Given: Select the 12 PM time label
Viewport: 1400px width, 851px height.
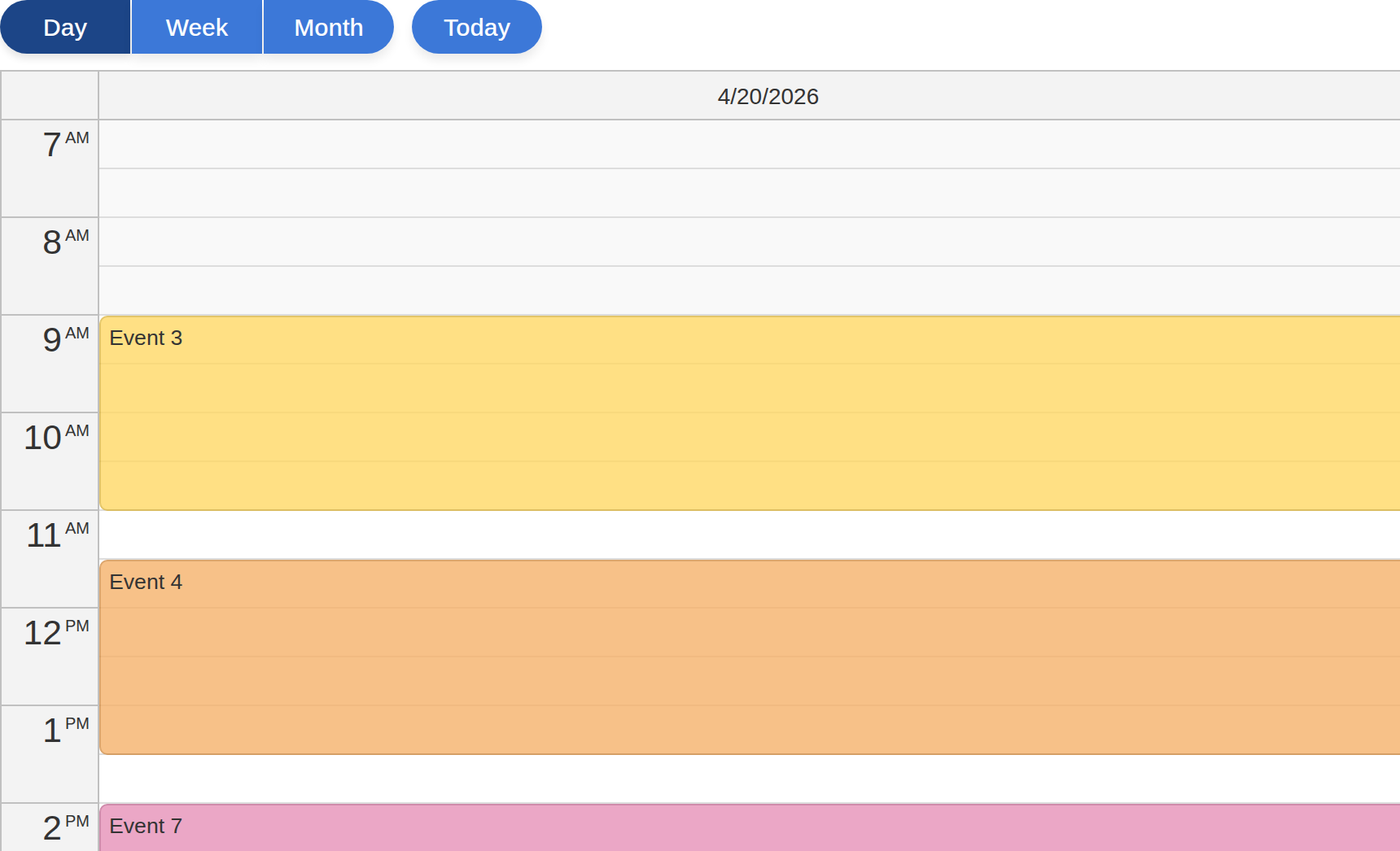Looking at the screenshot, I should click(50, 657).
